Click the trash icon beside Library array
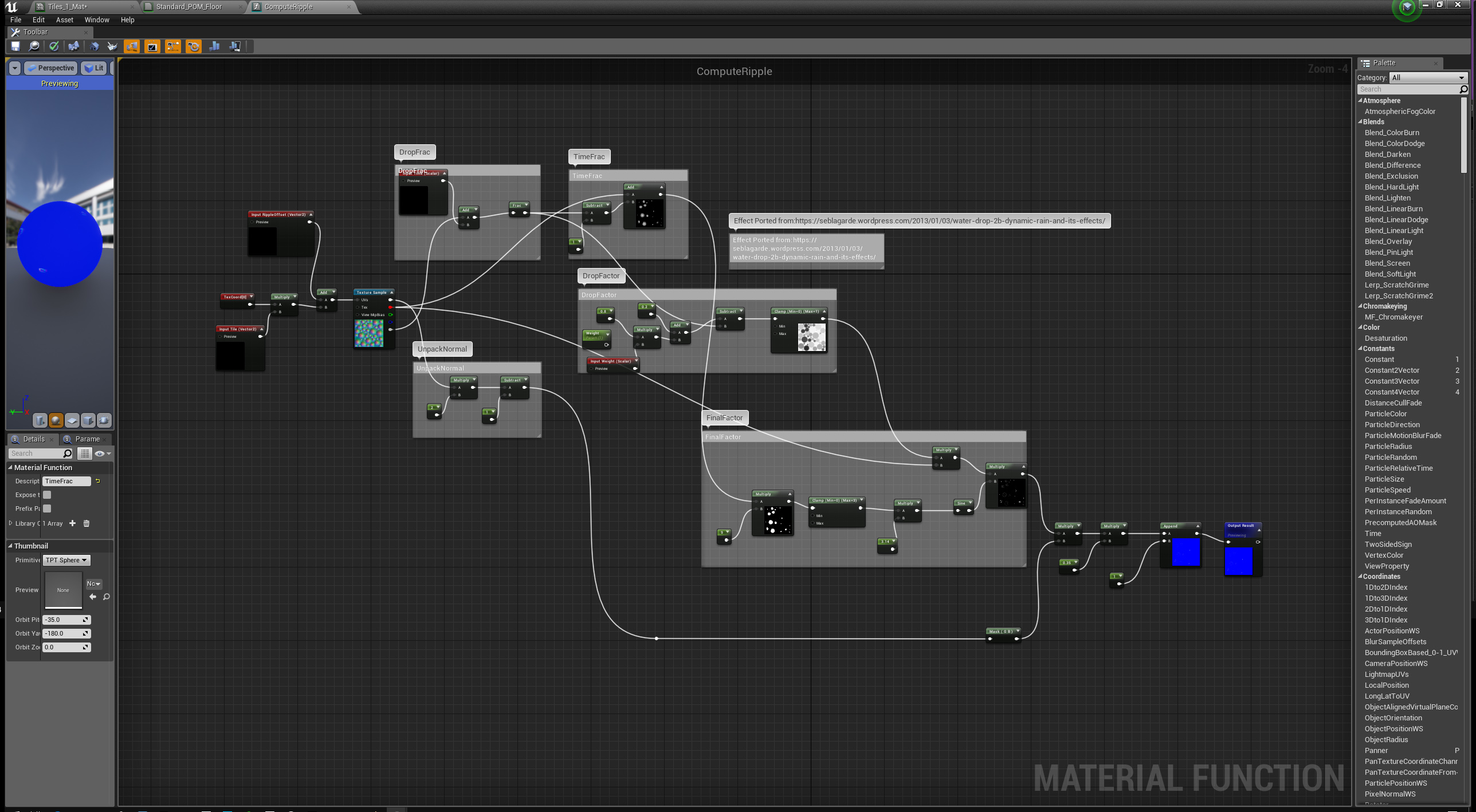The image size is (1476, 812). (87, 523)
